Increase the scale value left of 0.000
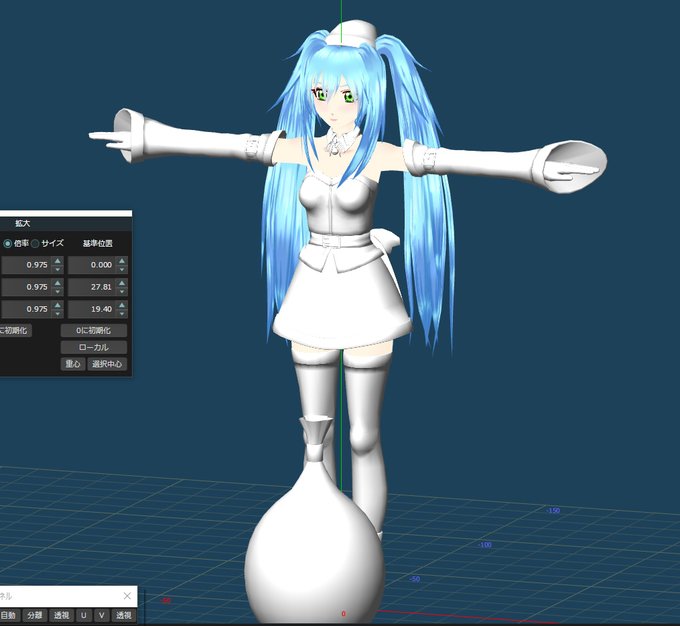The image size is (680, 626). point(58,261)
